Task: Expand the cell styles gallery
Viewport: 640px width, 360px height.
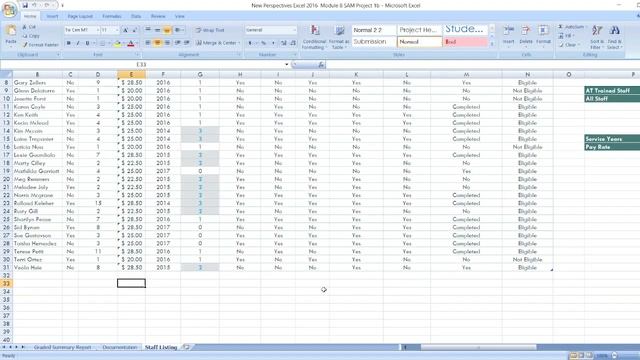Action: 492,44
